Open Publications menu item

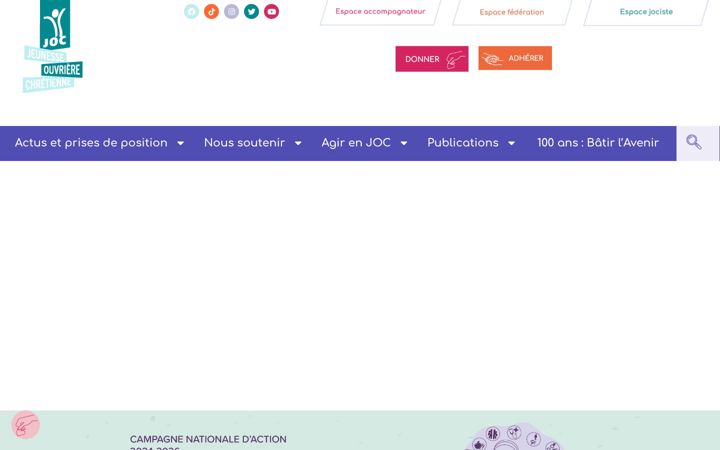[x=463, y=143]
